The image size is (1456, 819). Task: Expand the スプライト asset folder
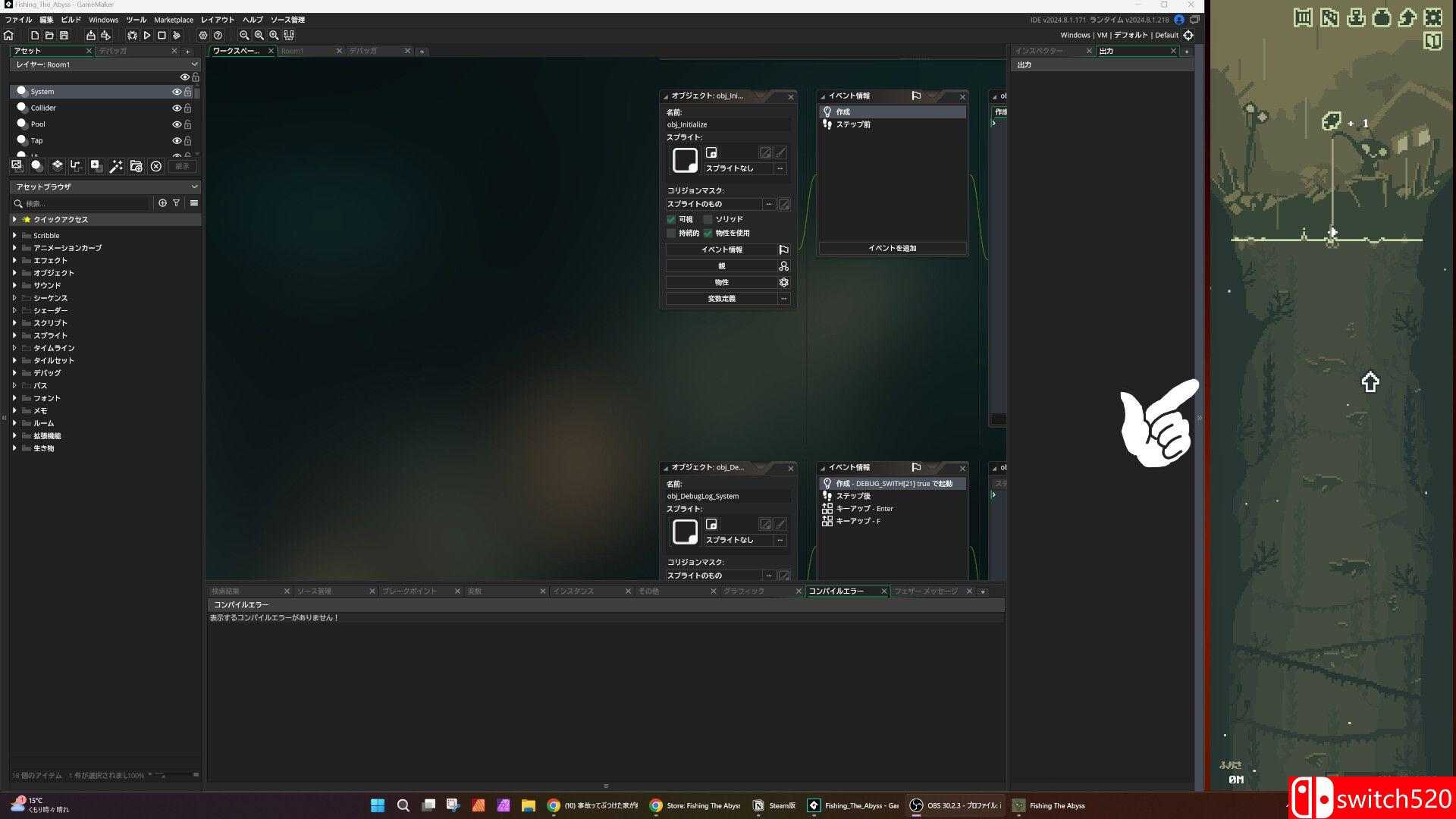tap(14, 335)
